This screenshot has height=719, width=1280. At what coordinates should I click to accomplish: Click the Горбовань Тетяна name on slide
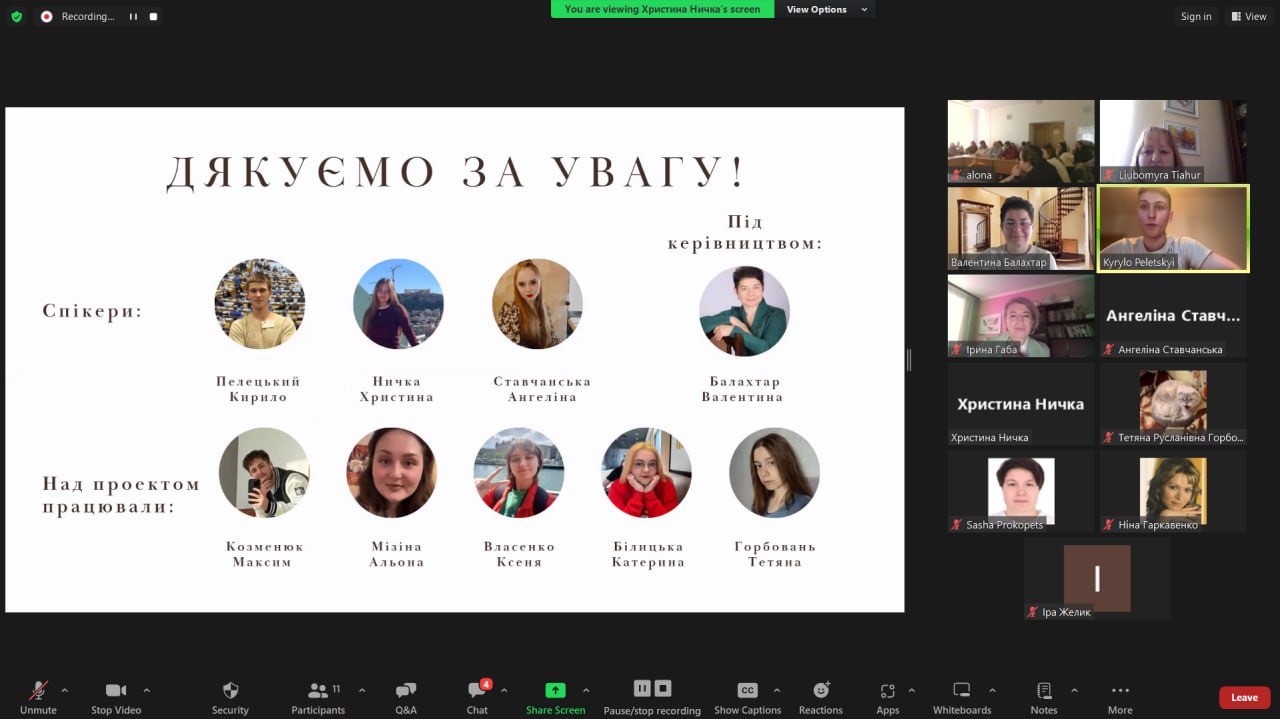pos(775,554)
